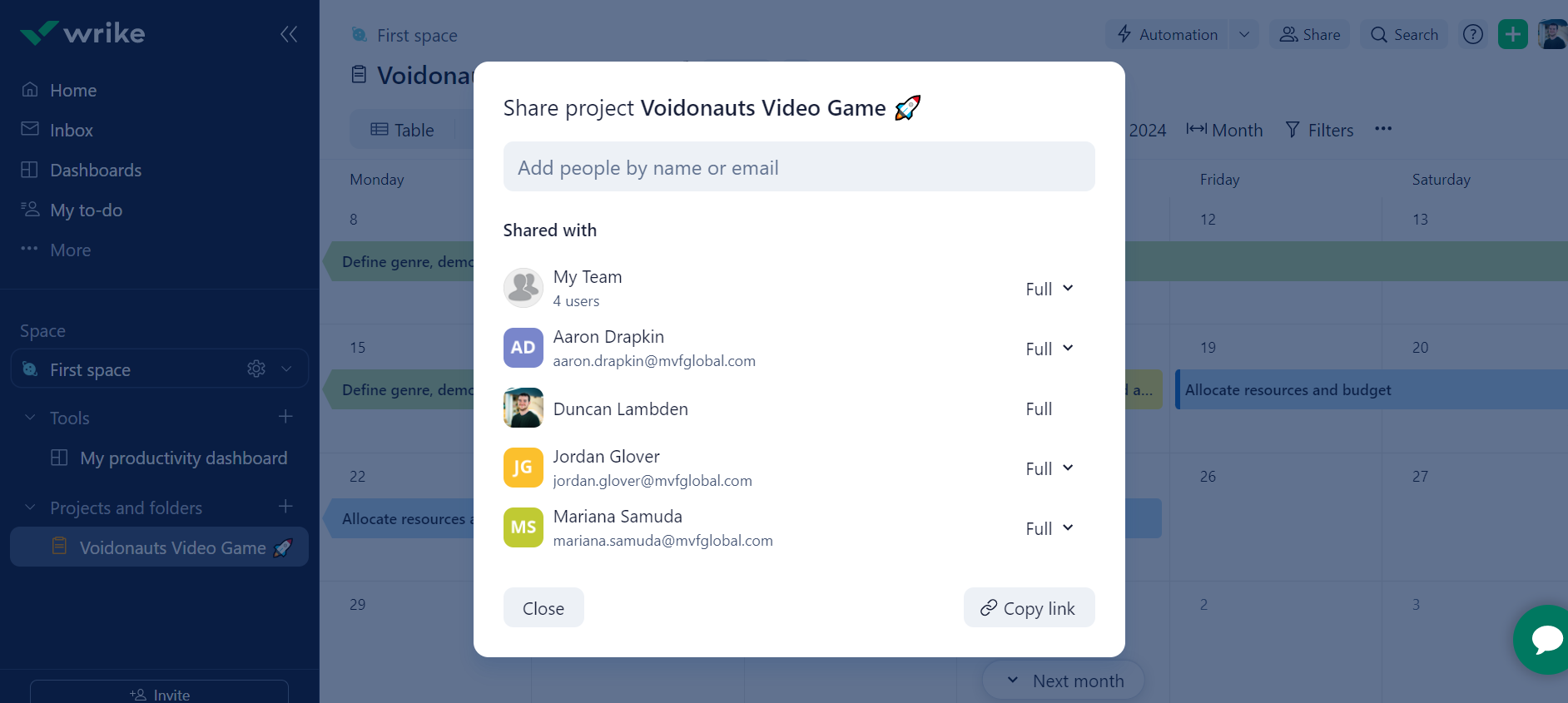Open First space settings gear
1568x703 pixels.
point(256,369)
